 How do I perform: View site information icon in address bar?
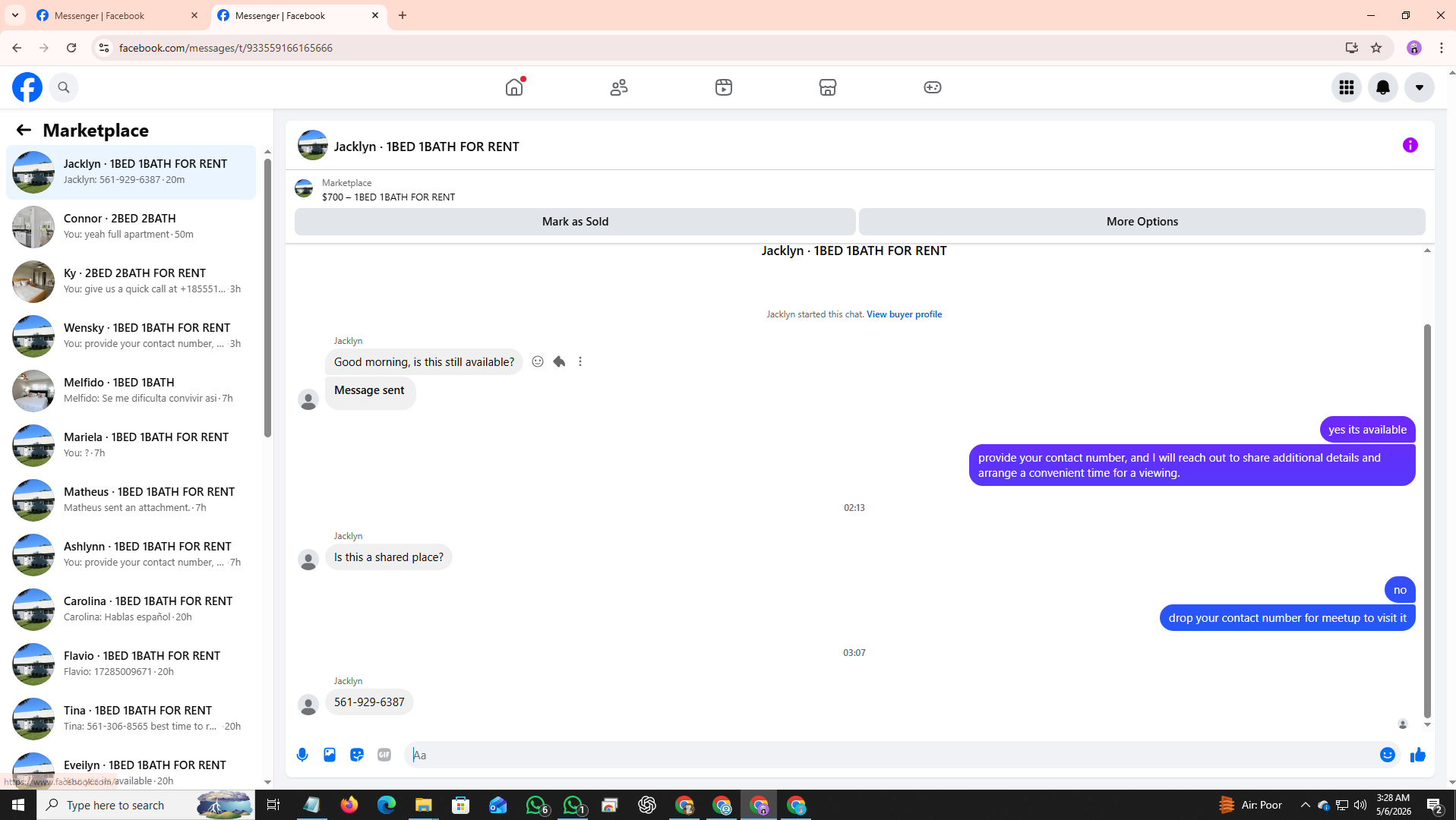point(104,48)
